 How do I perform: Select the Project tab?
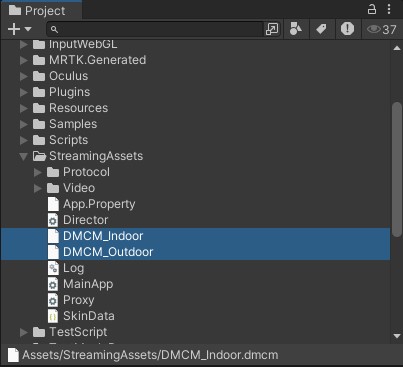(x=41, y=11)
